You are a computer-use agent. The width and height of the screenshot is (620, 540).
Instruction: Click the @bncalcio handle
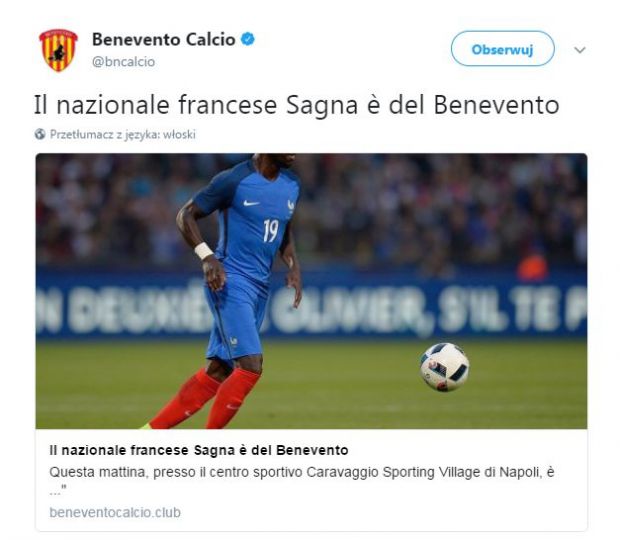[123, 62]
